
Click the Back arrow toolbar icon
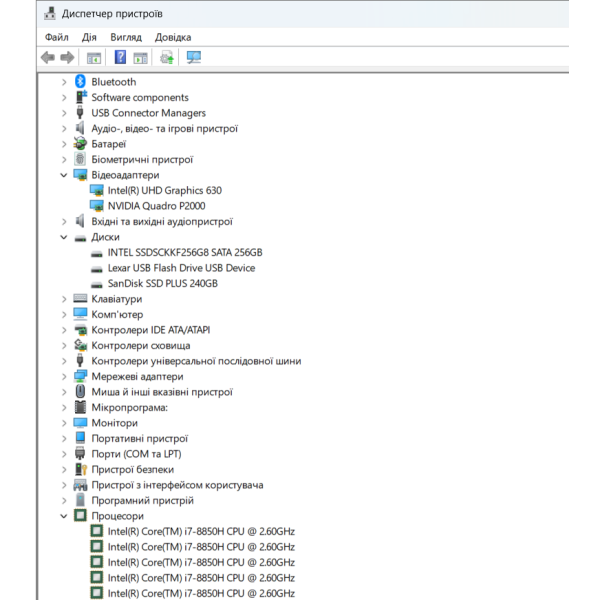click(48, 58)
